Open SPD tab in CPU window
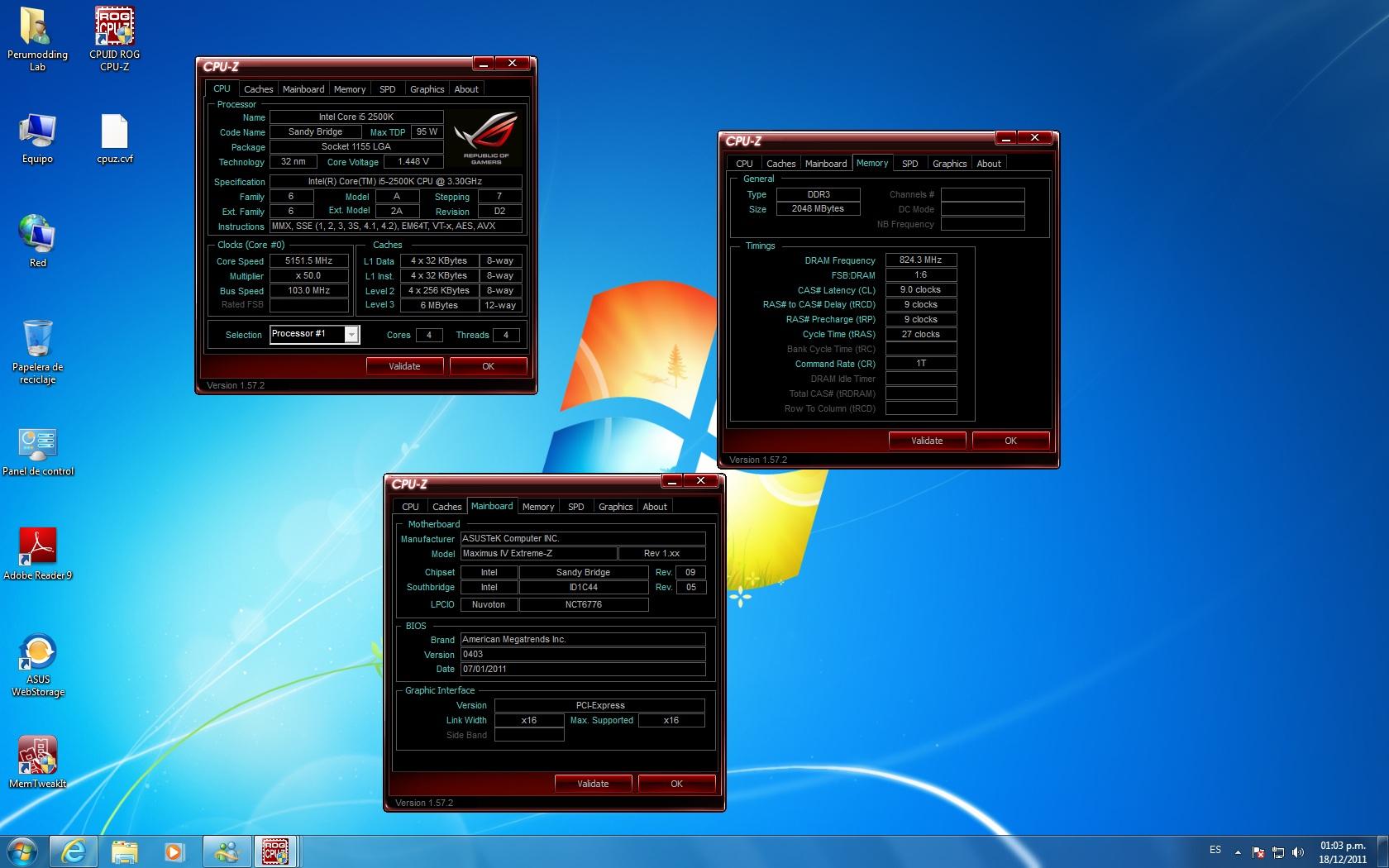The width and height of the screenshot is (1389, 868). pos(388,89)
